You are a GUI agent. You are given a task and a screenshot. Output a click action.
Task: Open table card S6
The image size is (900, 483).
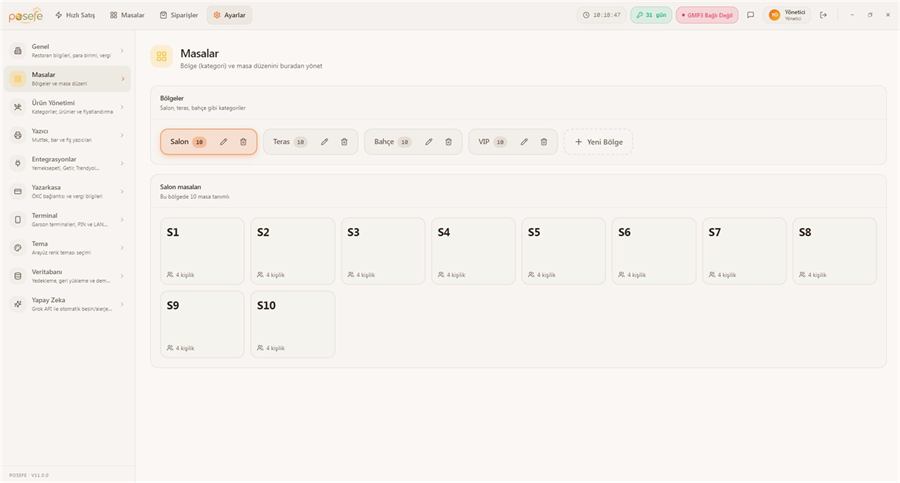coord(654,251)
